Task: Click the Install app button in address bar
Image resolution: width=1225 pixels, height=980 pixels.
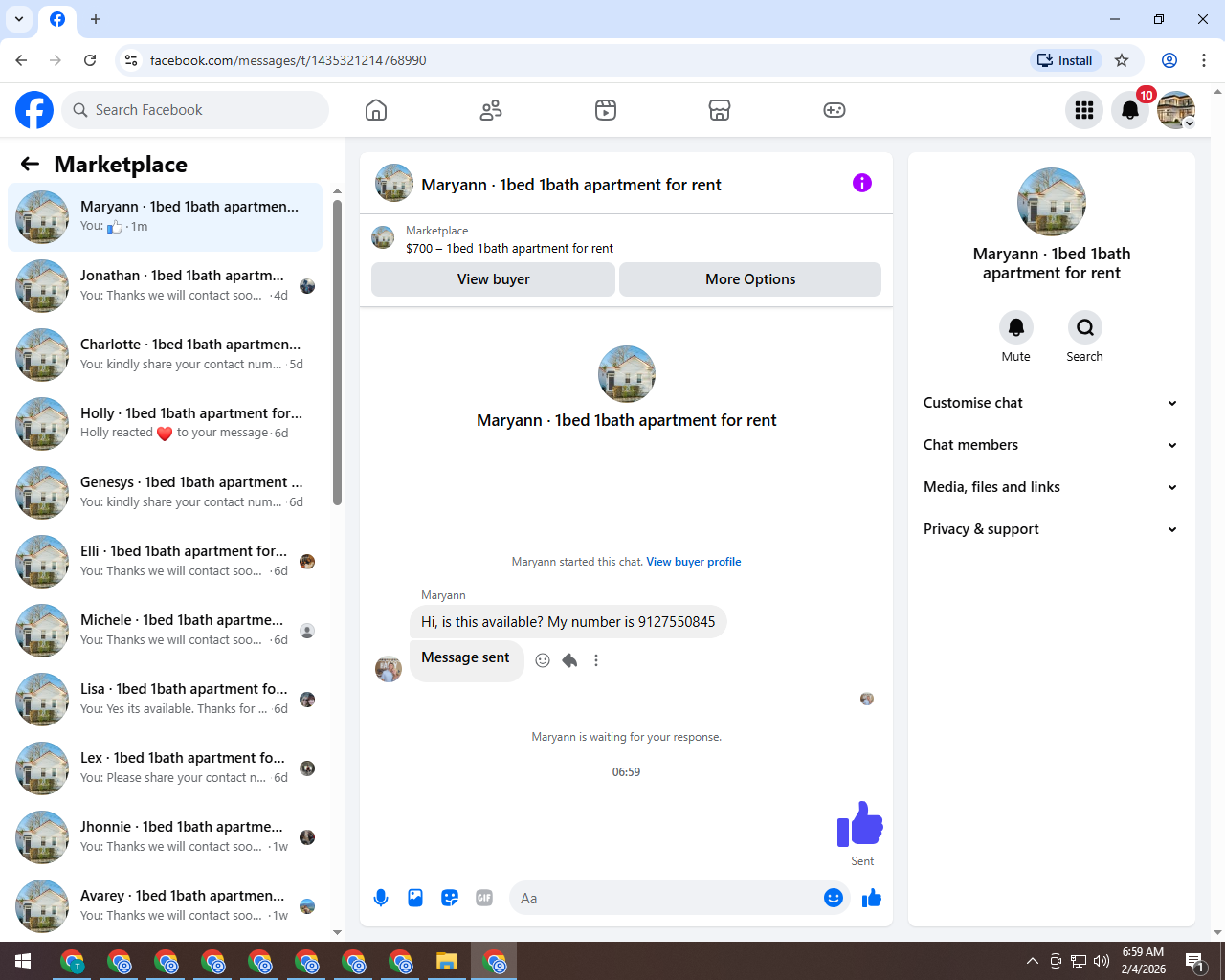Action: click(1066, 60)
